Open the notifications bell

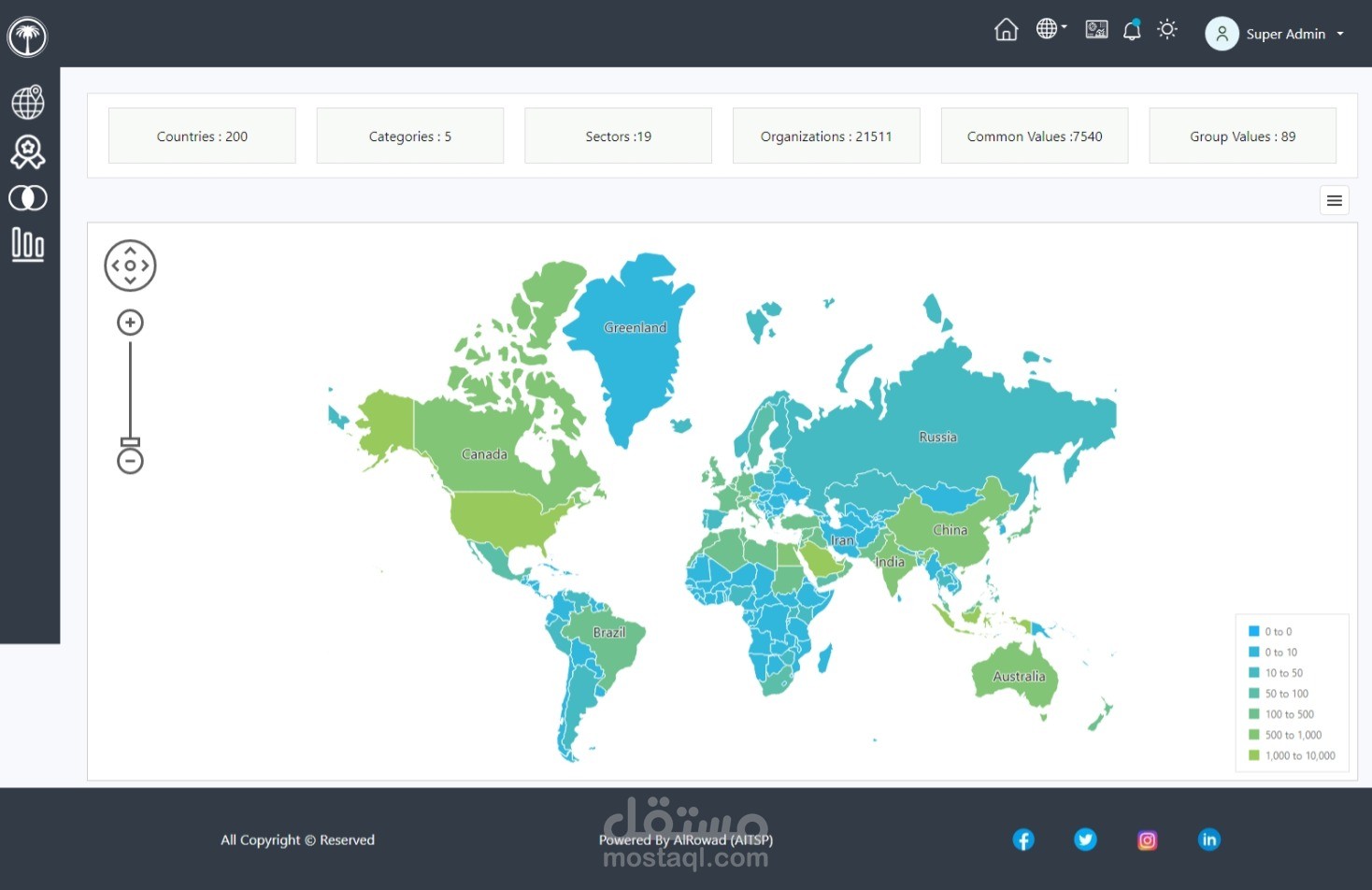pyautogui.click(x=1132, y=30)
